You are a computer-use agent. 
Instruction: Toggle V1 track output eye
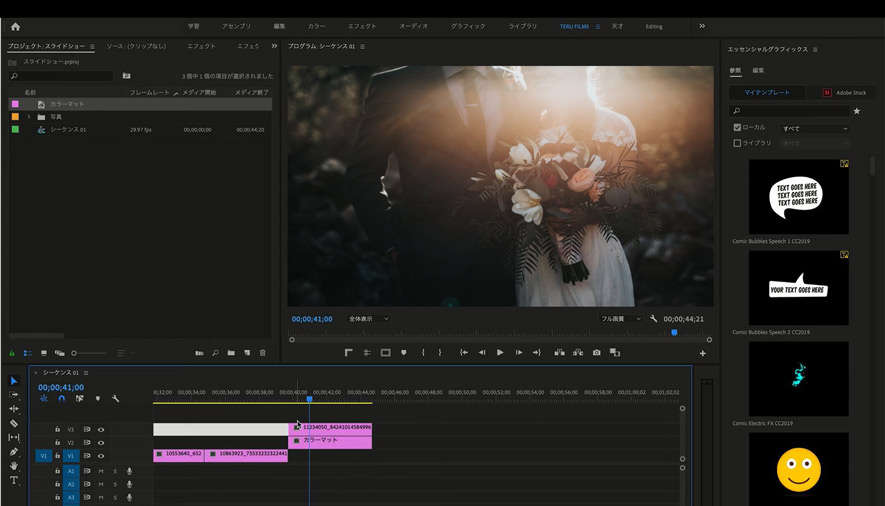coord(101,456)
